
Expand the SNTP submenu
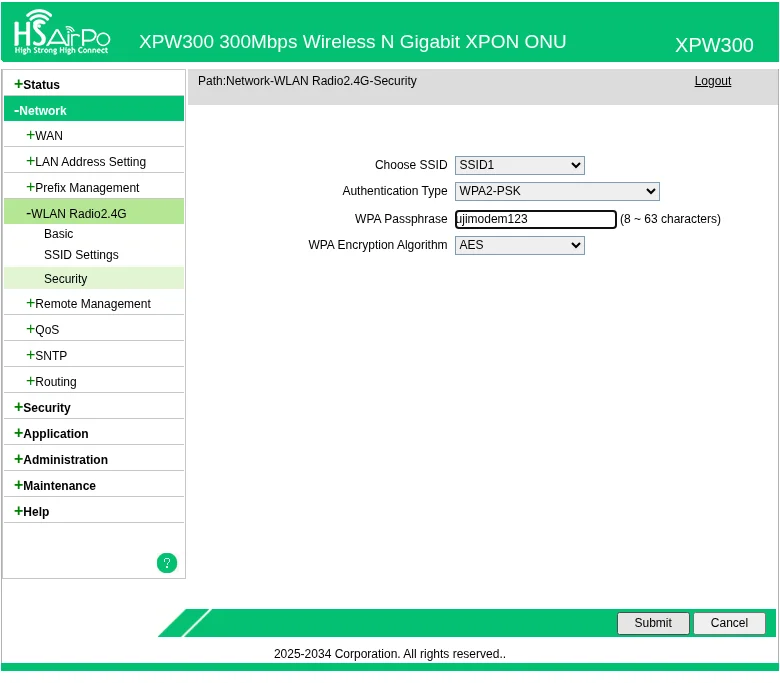pyautogui.click(x=46, y=356)
